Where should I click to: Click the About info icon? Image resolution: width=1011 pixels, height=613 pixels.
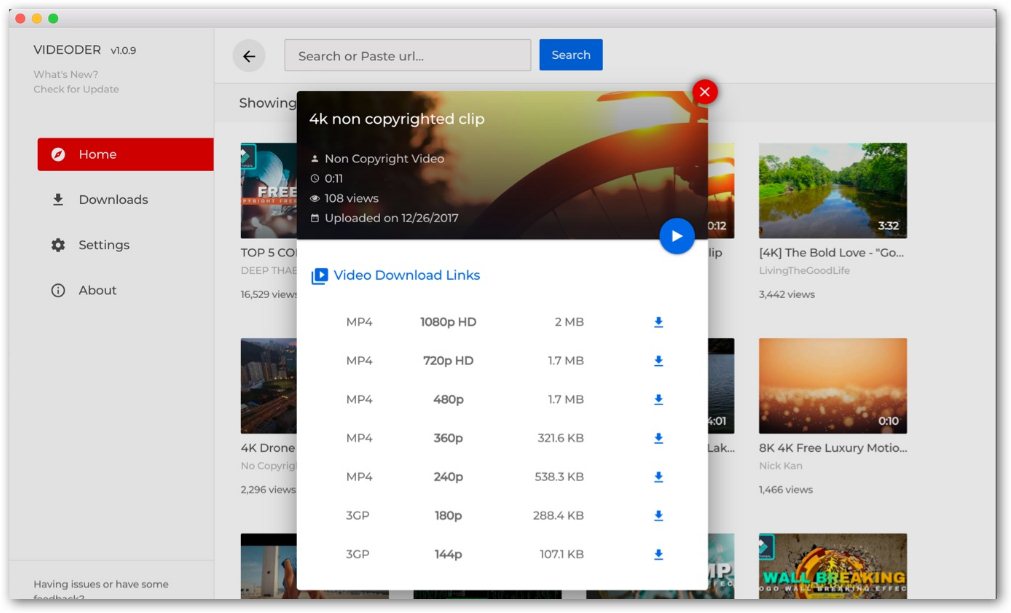click(x=58, y=290)
